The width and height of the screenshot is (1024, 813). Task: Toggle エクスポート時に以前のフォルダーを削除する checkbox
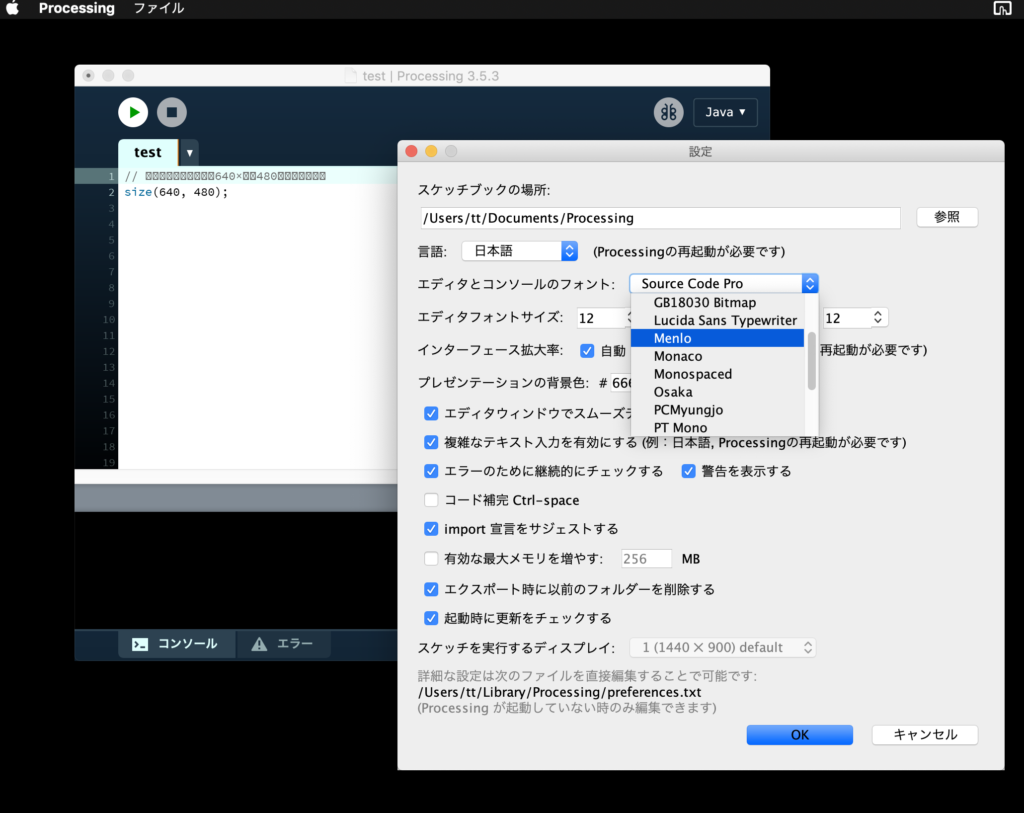431,589
